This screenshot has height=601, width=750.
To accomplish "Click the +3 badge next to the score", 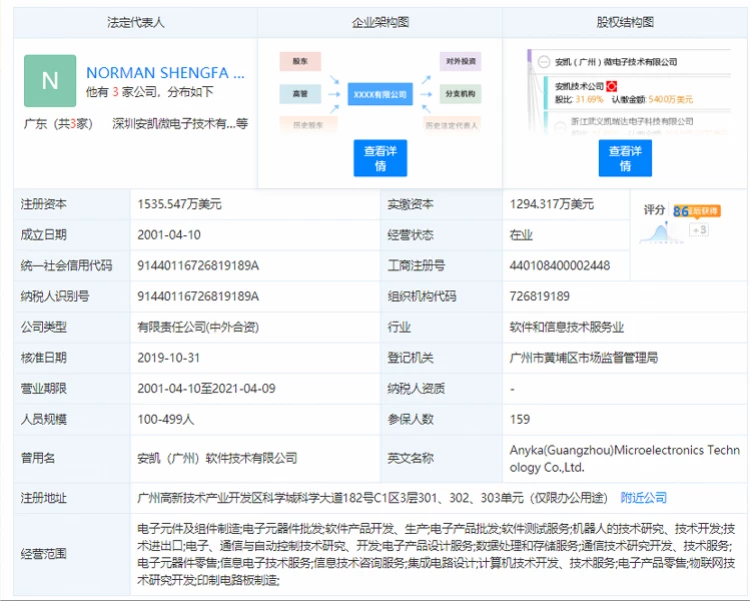I will tap(698, 230).
